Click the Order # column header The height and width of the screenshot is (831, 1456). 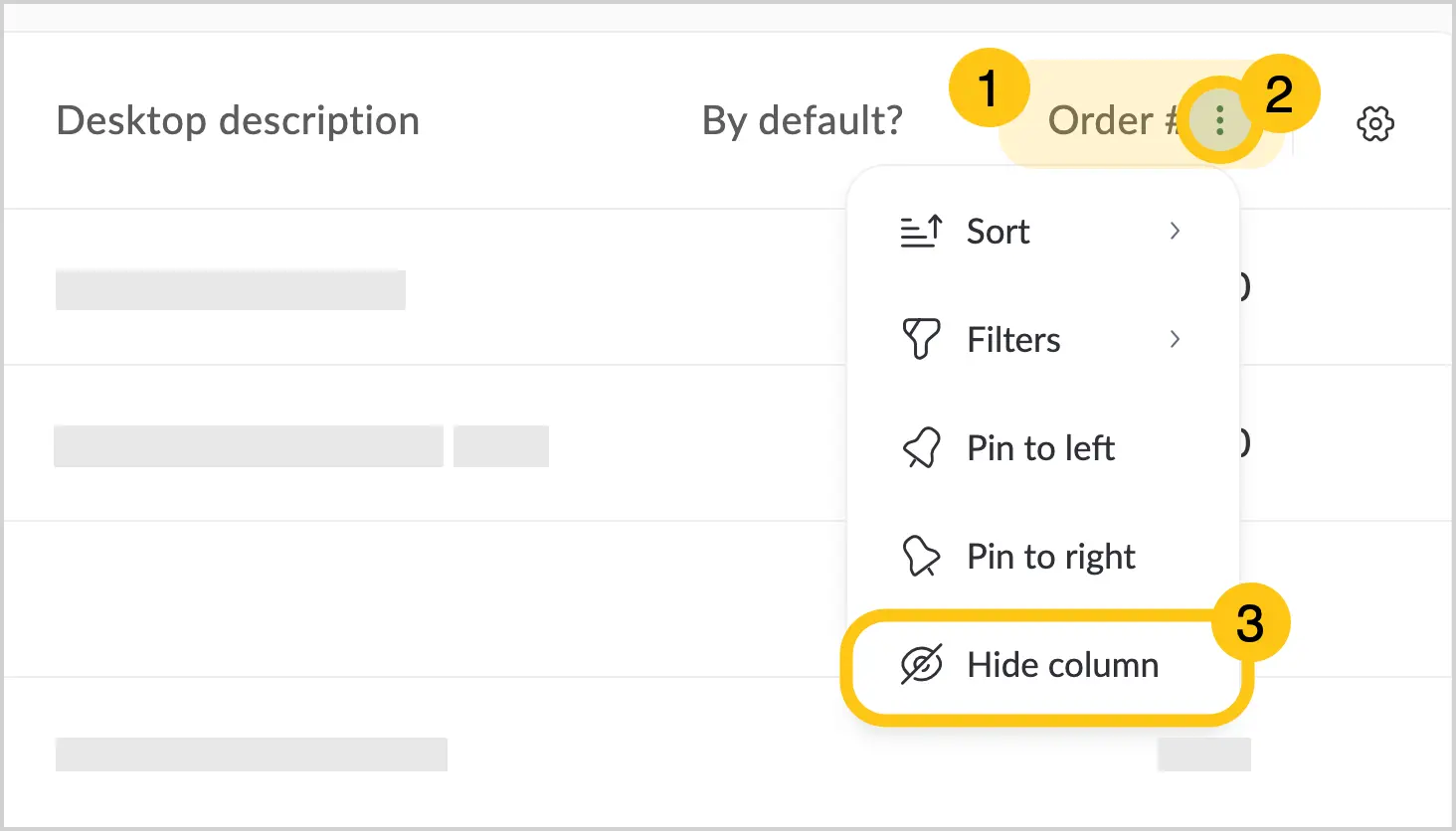click(x=1113, y=120)
